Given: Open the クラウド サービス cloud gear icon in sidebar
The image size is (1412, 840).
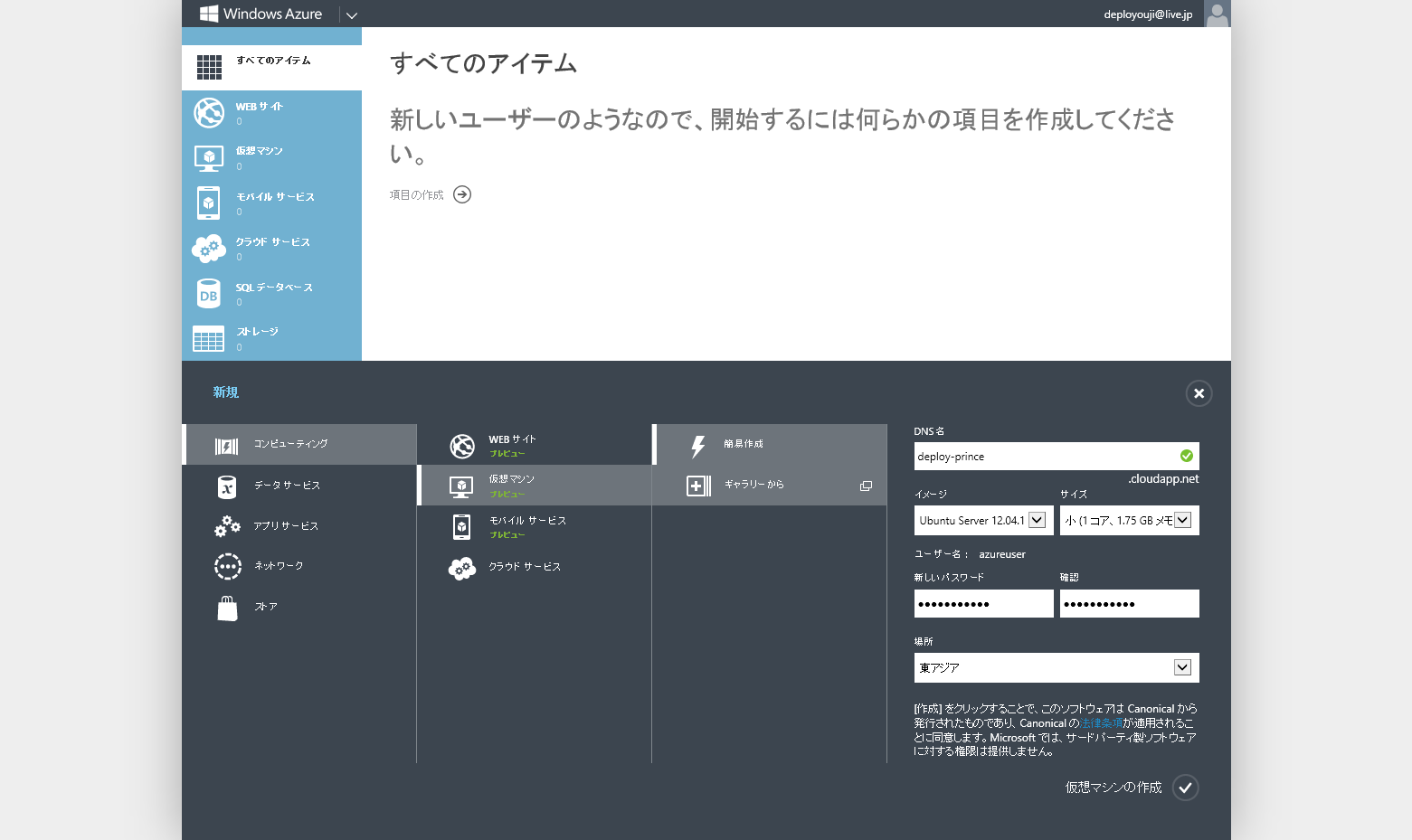Looking at the screenshot, I should pos(209,248).
